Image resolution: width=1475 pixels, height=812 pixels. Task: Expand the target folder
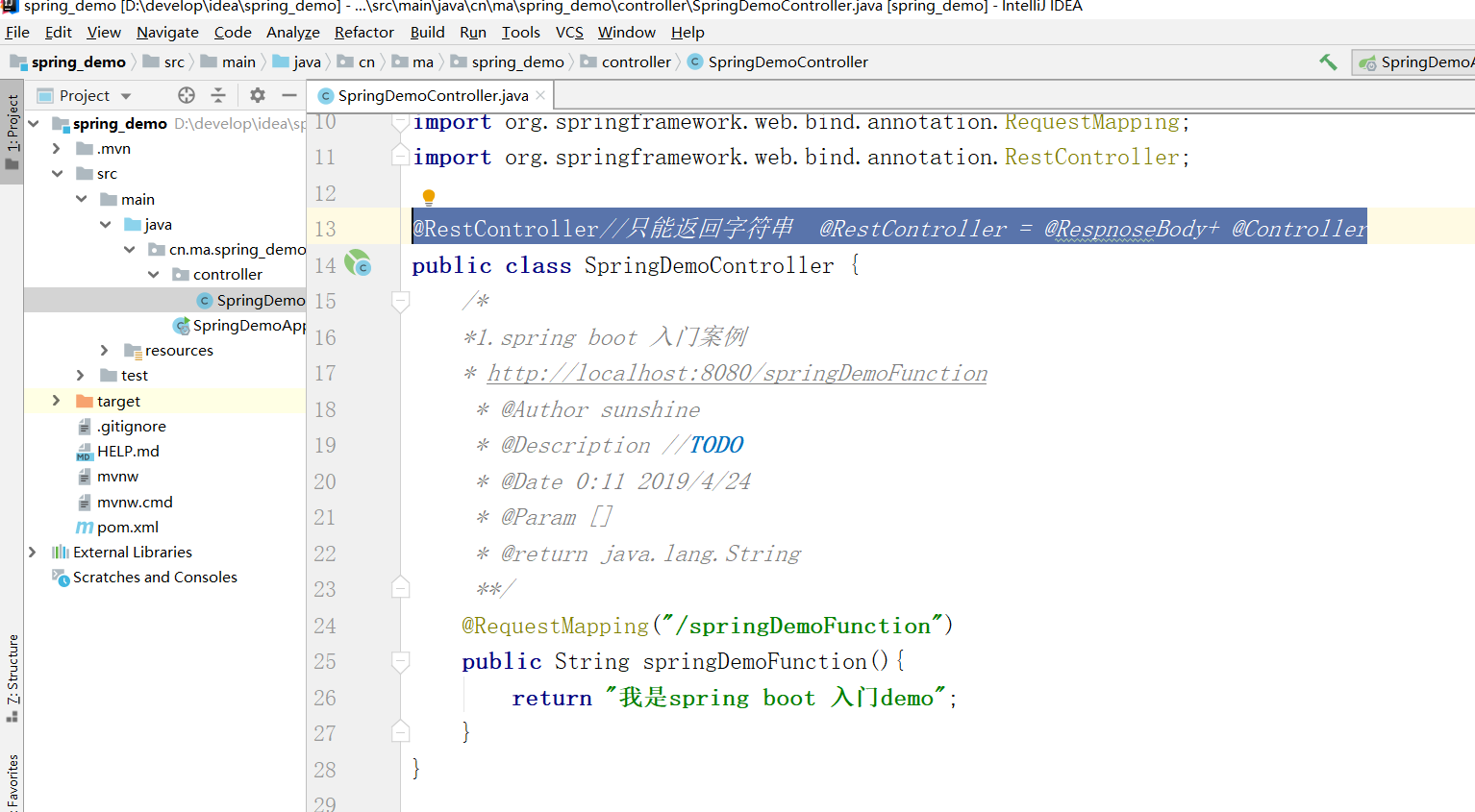pos(57,401)
